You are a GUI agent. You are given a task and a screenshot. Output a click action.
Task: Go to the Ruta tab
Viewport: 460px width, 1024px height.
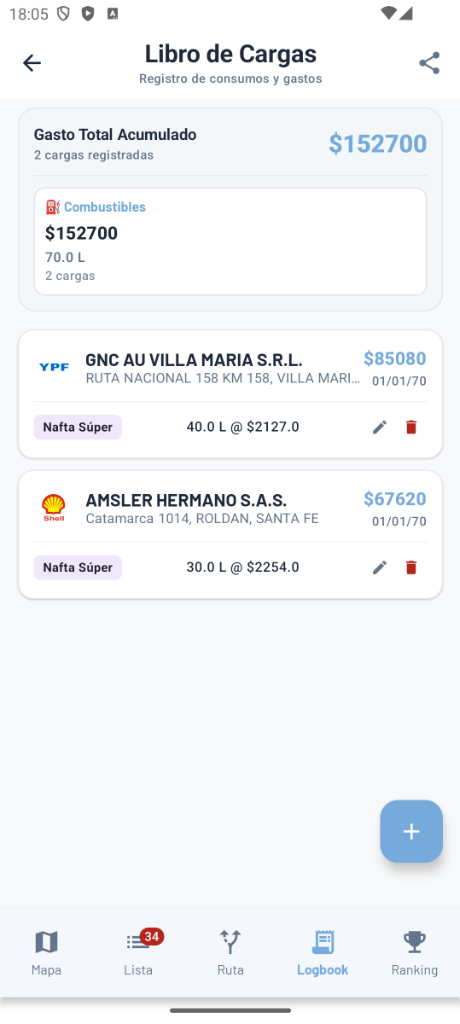click(x=230, y=953)
